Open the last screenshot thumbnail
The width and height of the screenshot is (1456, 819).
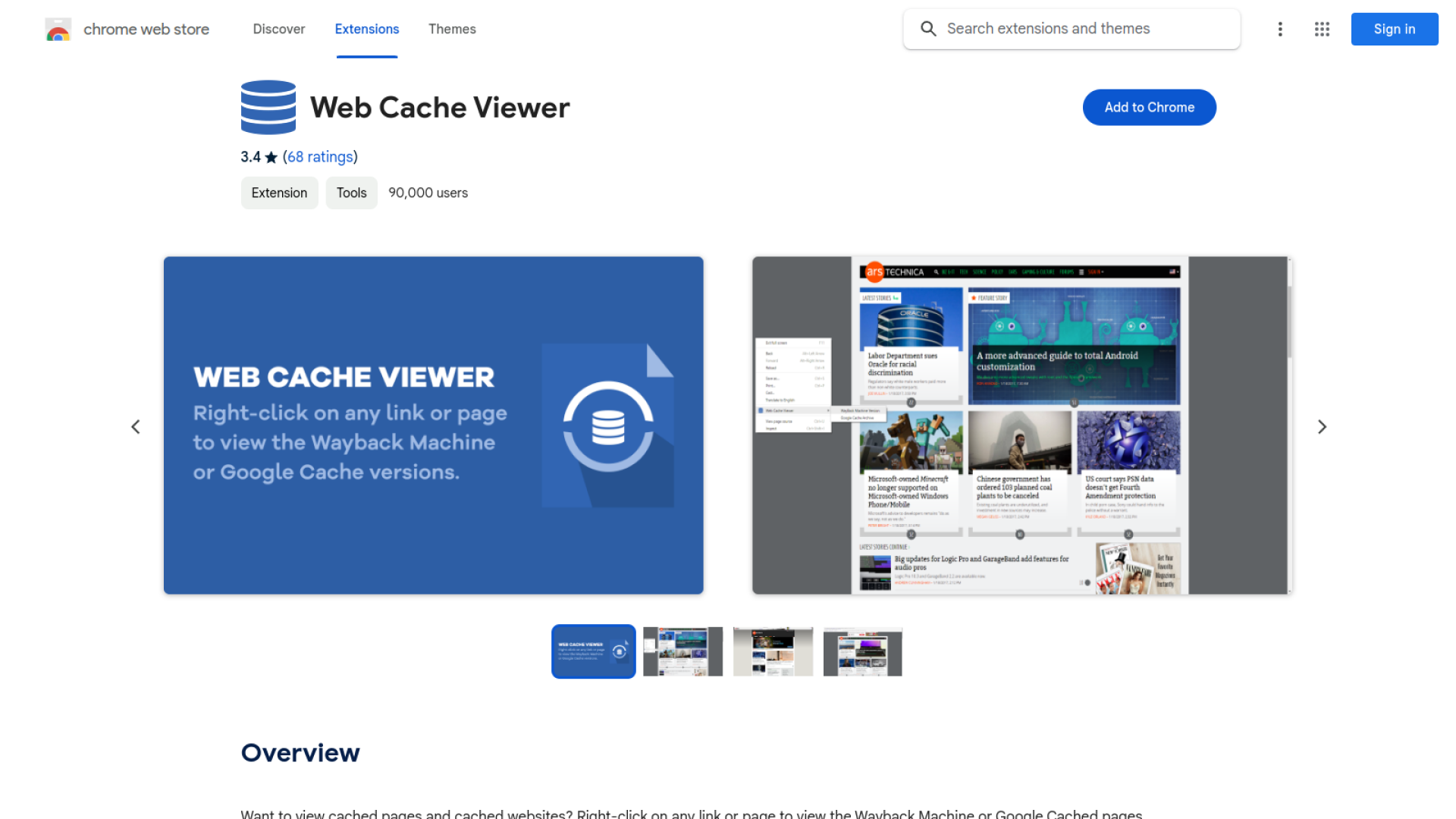tap(862, 651)
